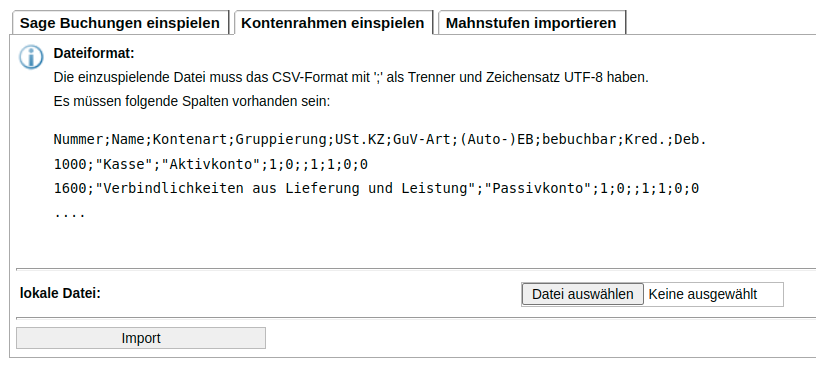Start the upload with the Import button
The width and height of the screenshot is (816, 368).
tap(141, 338)
